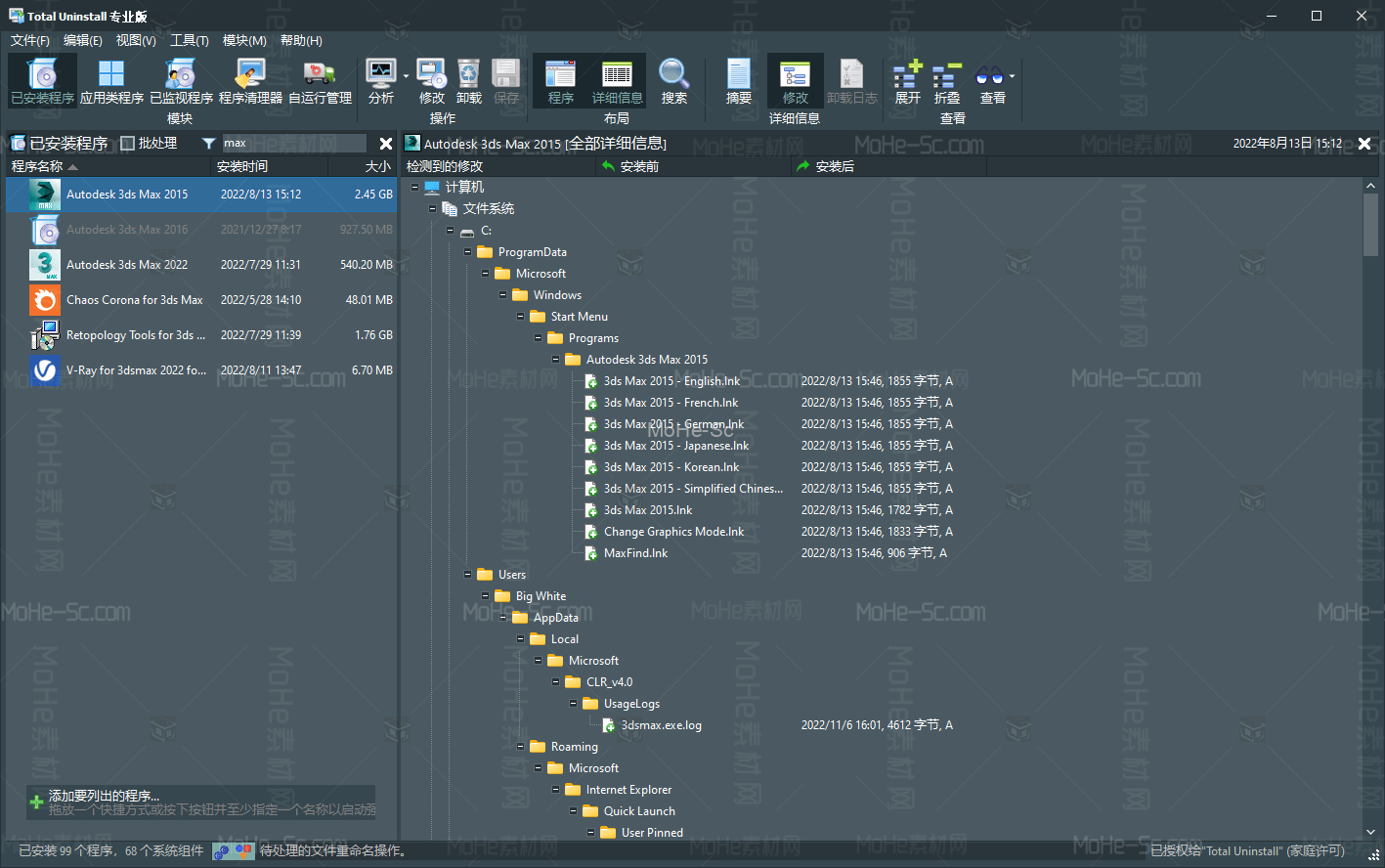Switch layout to 程序 view
Viewport: 1385px width, 868px height.
pos(561,81)
